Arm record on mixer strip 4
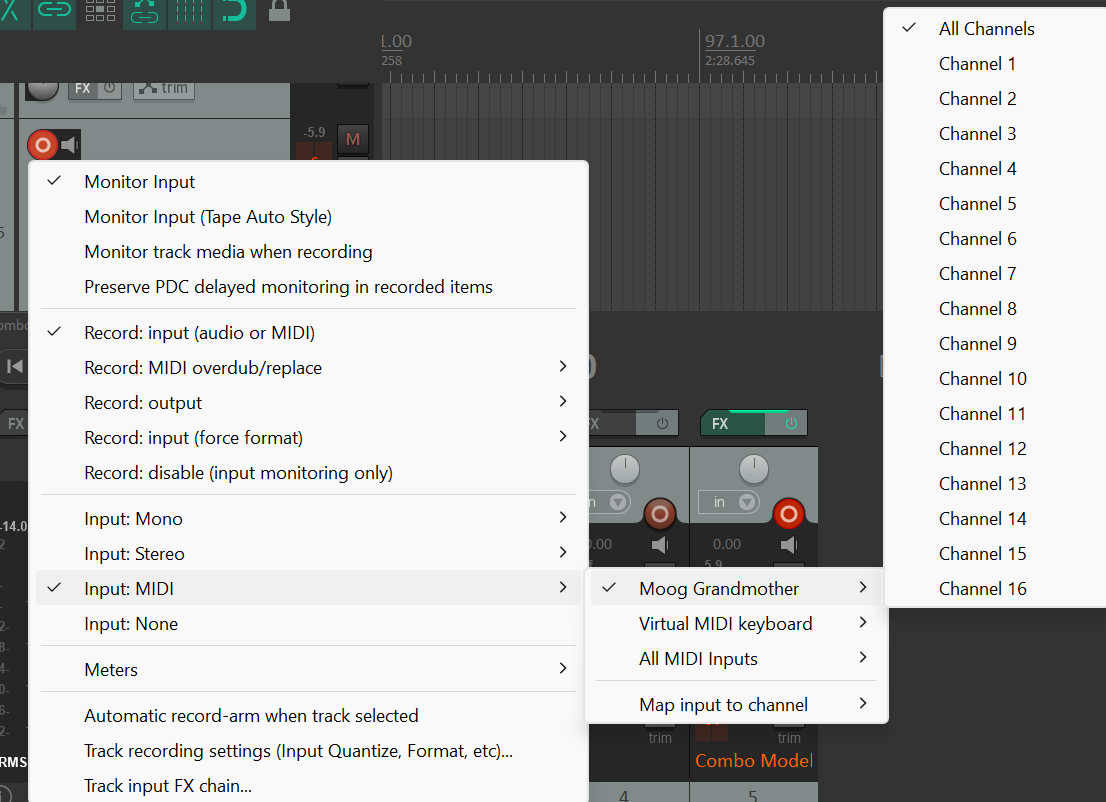The image size is (1106, 802). [x=660, y=514]
